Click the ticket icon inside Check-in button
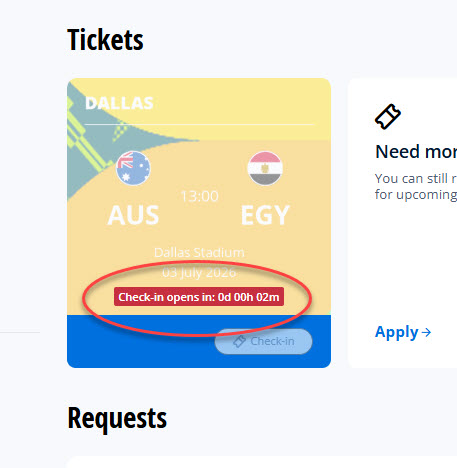The width and height of the screenshot is (457, 468). coord(239,341)
